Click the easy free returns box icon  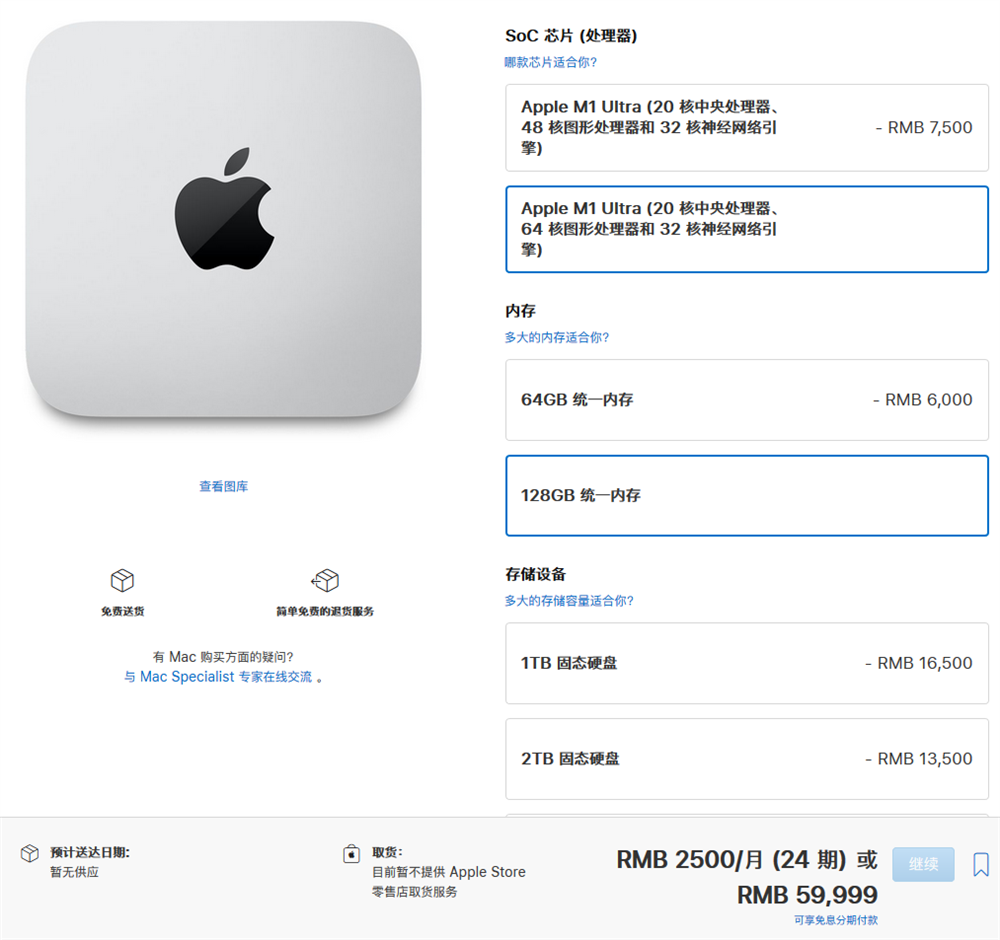(x=325, y=580)
